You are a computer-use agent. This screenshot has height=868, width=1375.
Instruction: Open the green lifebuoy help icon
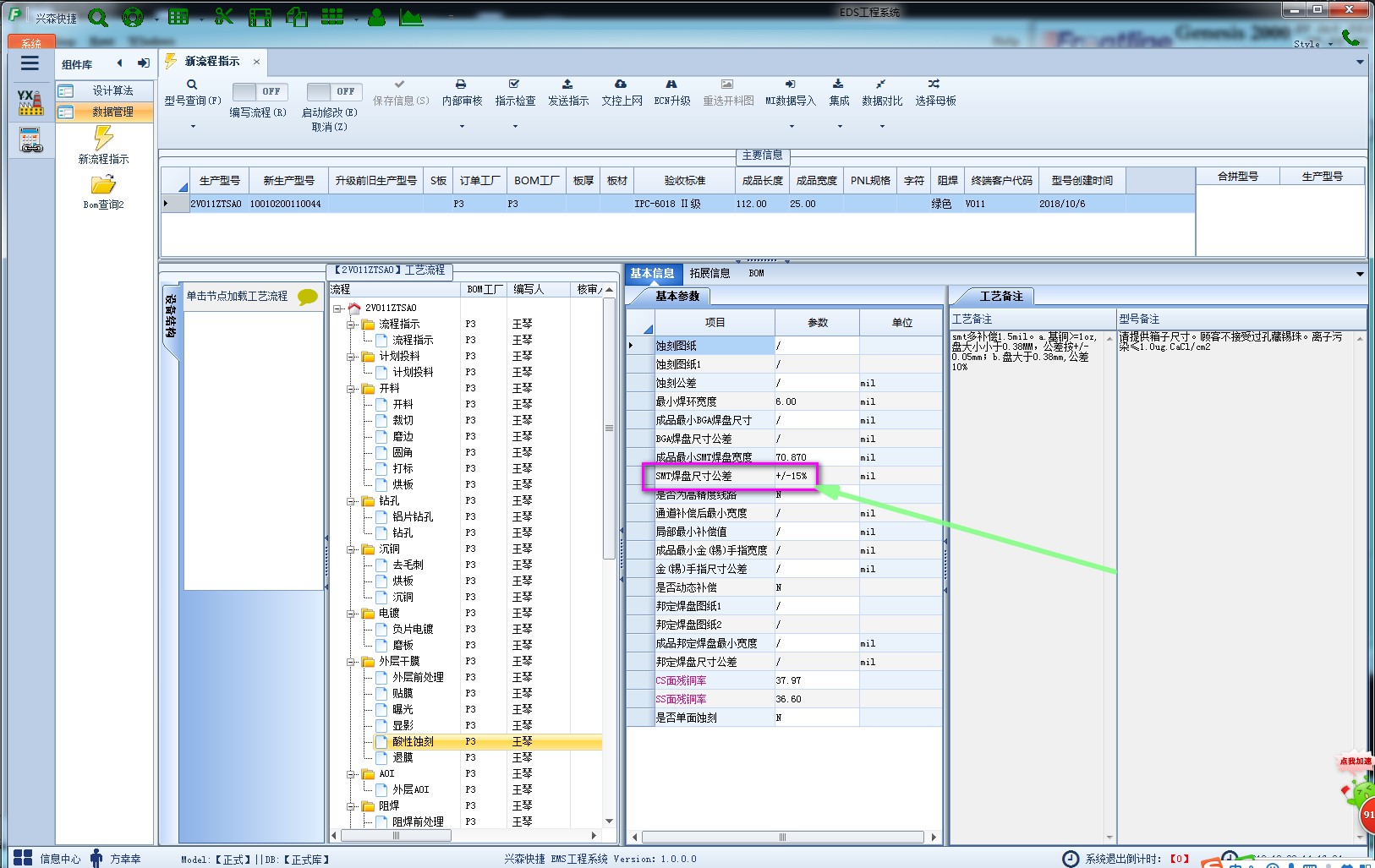133,17
